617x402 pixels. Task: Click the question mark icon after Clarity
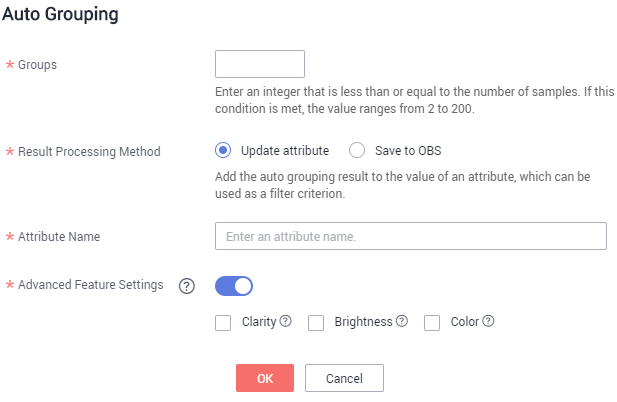(286, 321)
